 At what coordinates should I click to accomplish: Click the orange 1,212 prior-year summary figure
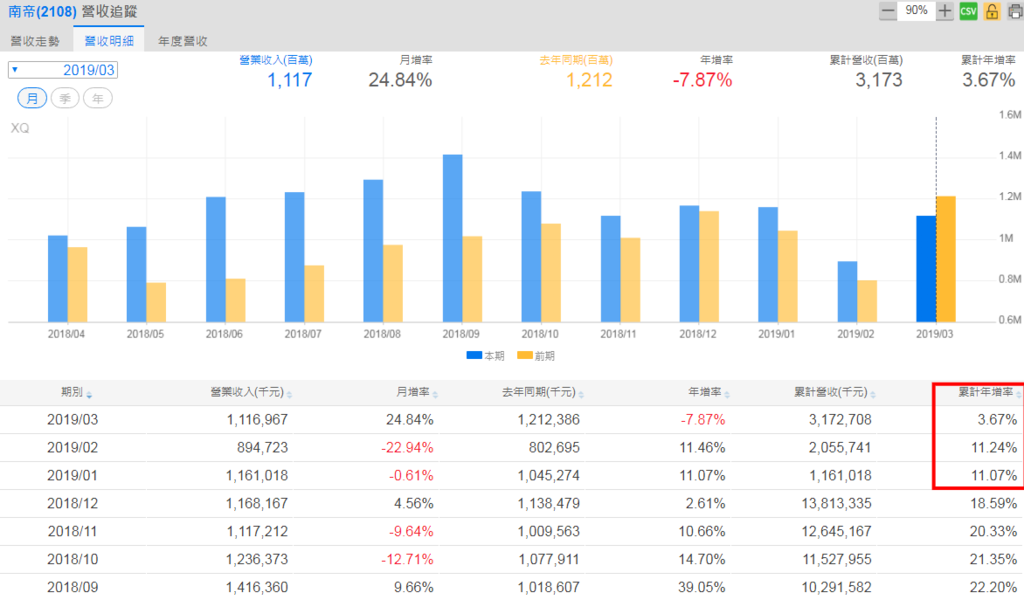[589, 80]
